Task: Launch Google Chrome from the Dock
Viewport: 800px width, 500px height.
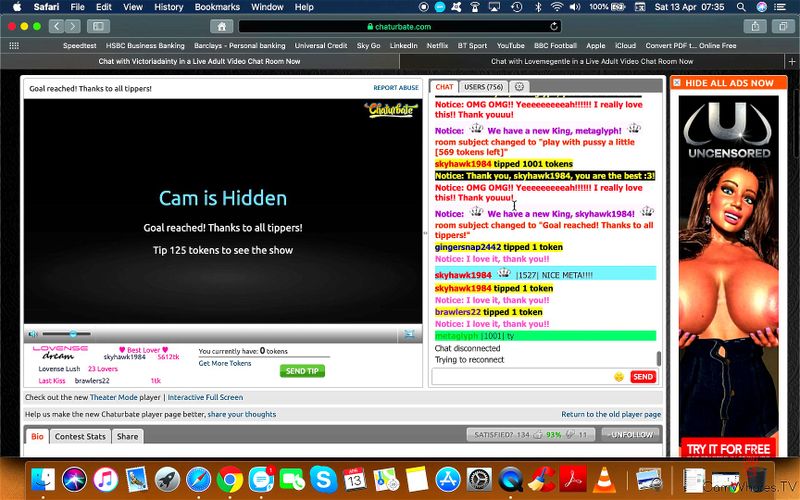Action: tap(230, 480)
